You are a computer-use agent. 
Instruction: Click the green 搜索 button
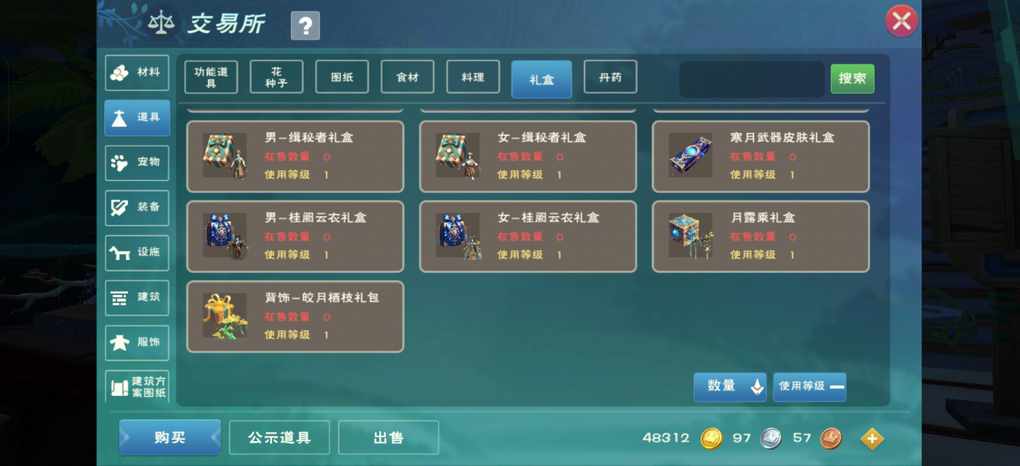852,79
